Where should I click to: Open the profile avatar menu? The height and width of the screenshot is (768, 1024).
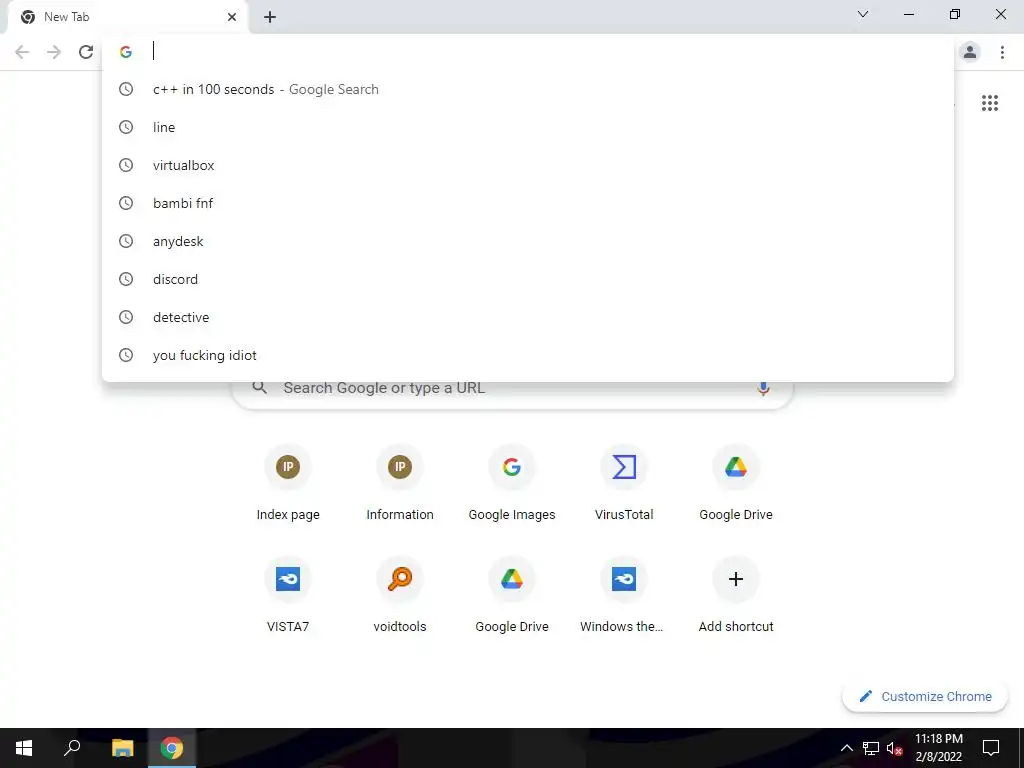point(970,52)
